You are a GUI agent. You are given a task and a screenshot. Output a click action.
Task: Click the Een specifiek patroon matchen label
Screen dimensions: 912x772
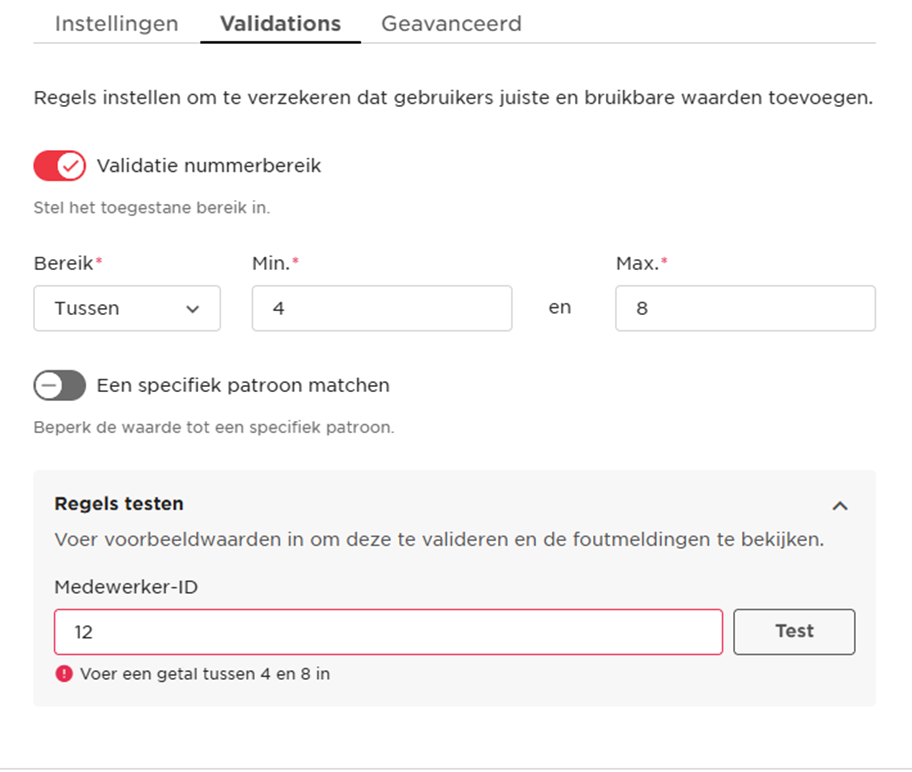(243, 385)
